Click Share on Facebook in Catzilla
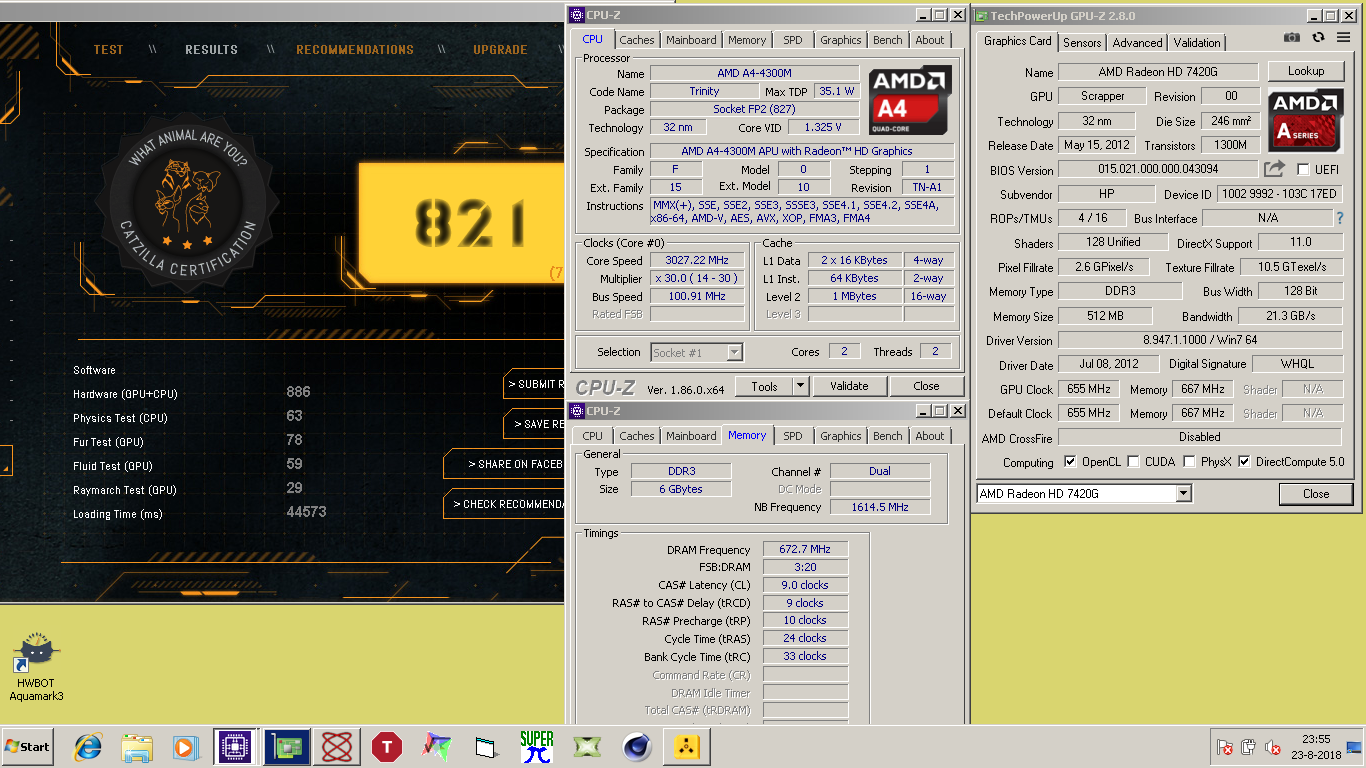Image resolution: width=1366 pixels, height=768 pixels. (x=505, y=464)
